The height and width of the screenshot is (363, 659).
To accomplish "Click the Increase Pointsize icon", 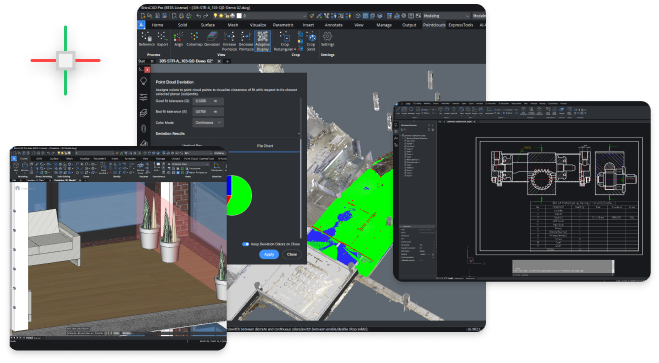I will [229, 41].
